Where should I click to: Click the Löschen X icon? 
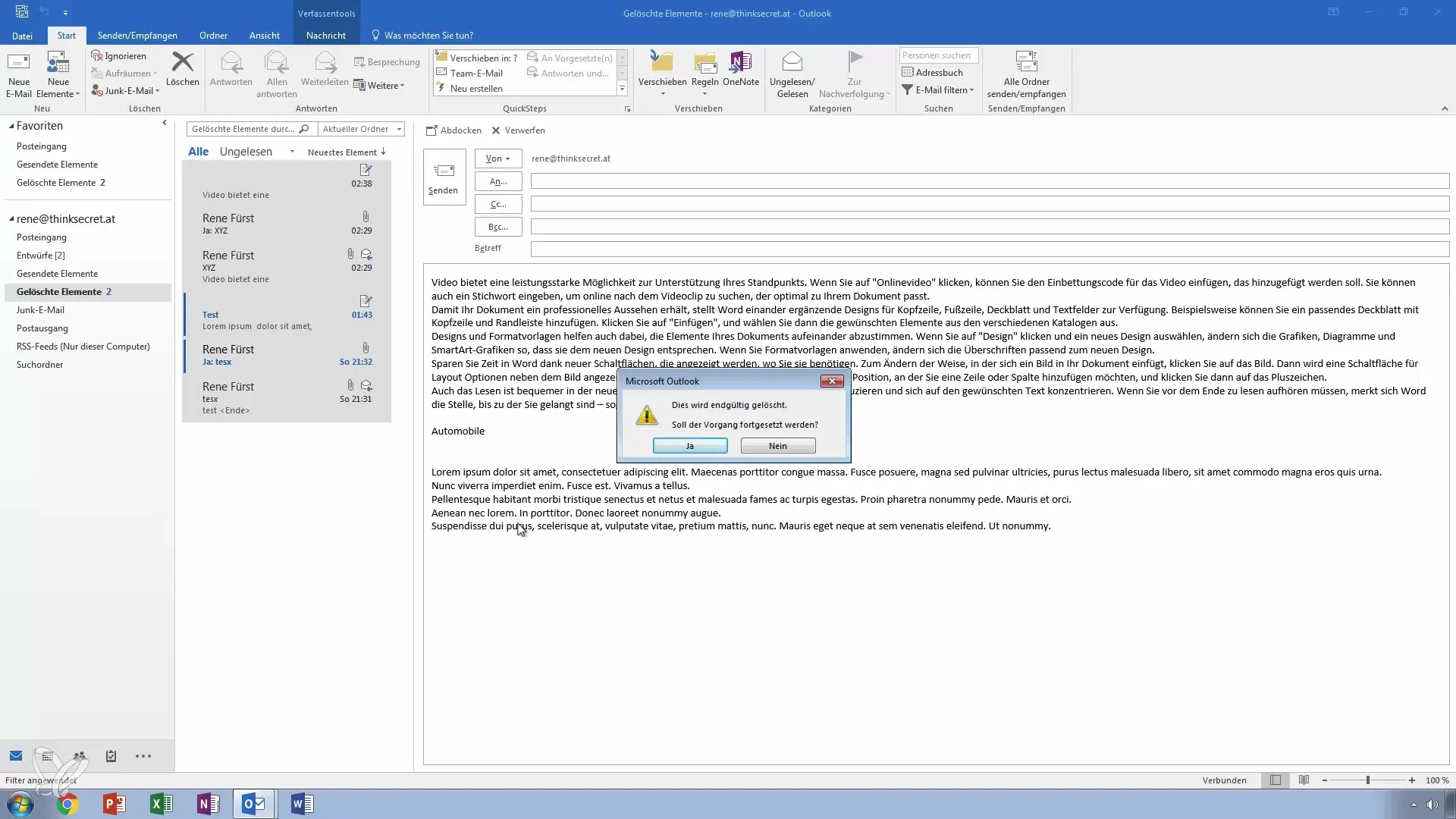pyautogui.click(x=183, y=61)
